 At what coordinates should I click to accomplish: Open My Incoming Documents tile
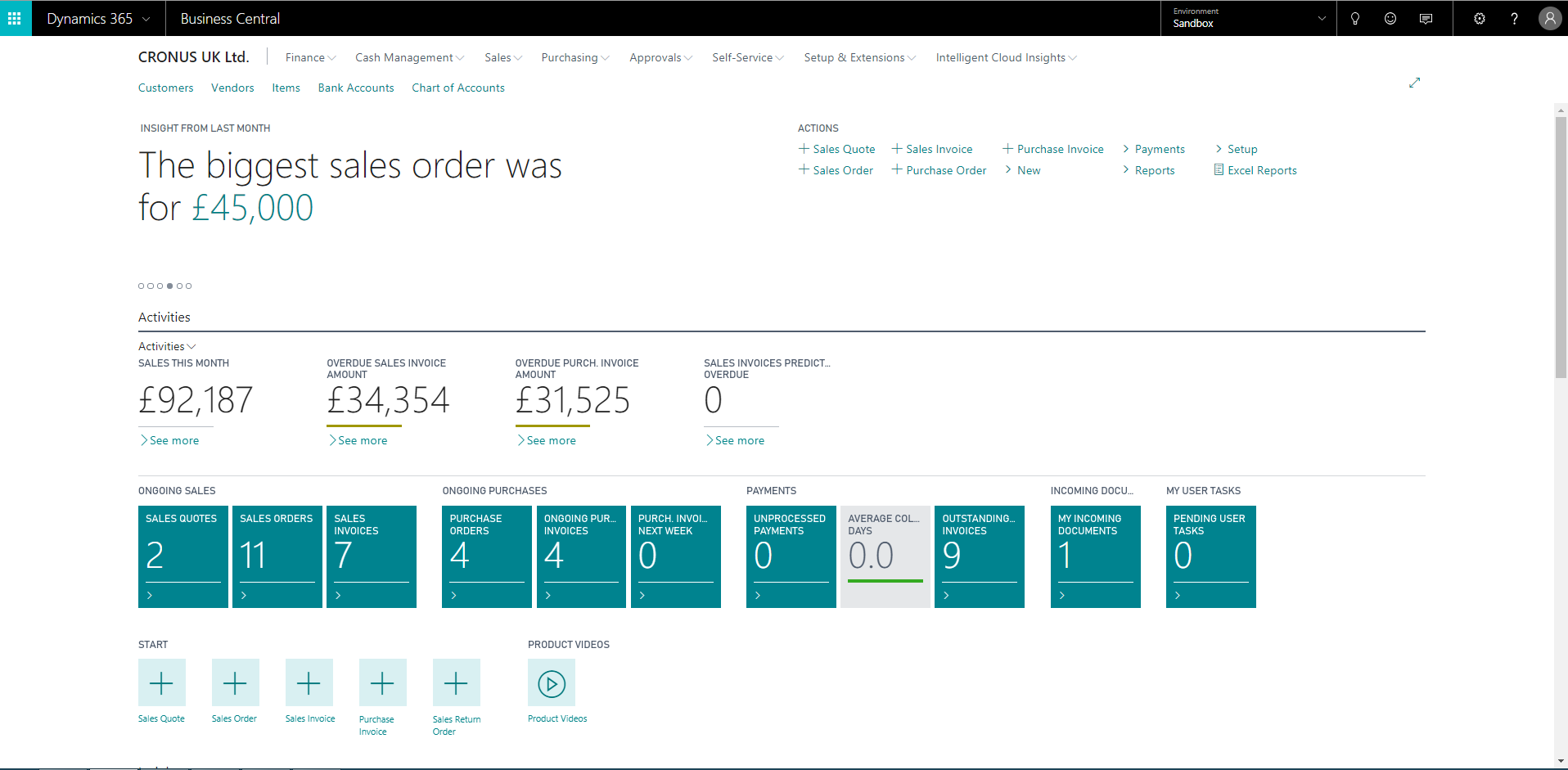point(1096,556)
